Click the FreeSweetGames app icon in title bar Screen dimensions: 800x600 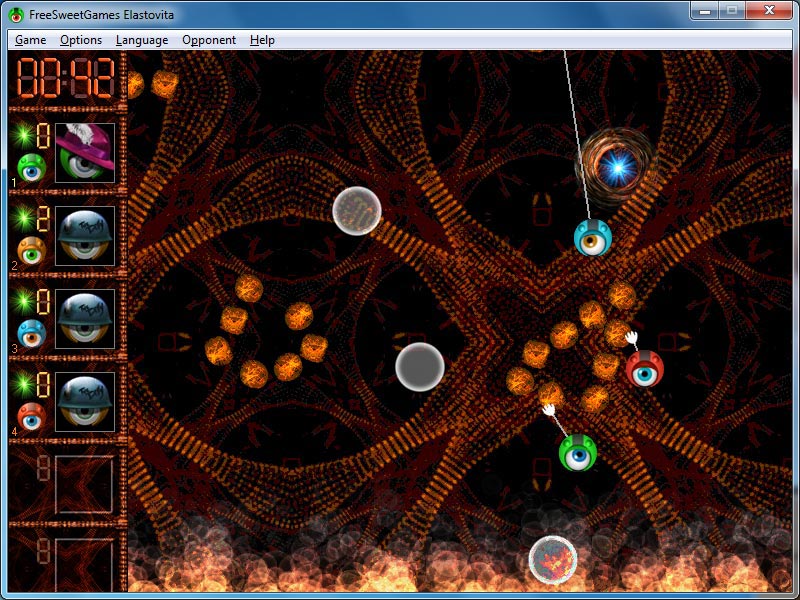[x=16, y=15]
